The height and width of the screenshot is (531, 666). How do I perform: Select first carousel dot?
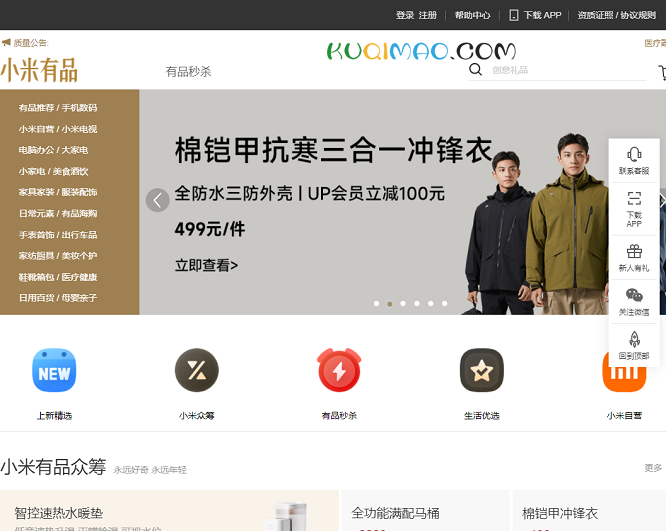tap(376, 303)
